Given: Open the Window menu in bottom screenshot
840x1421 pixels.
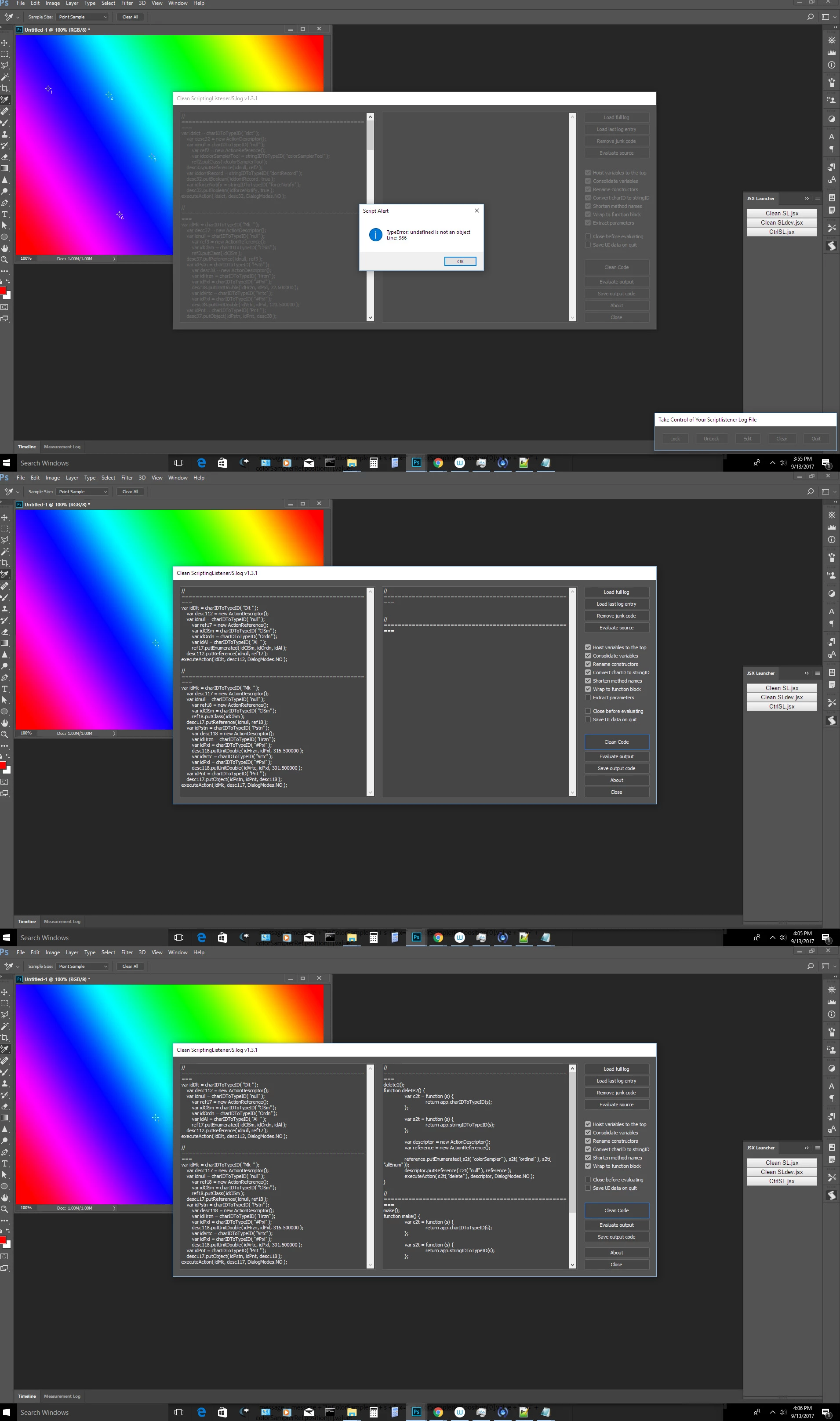Looking at the screenshot, I should point(178,953).
